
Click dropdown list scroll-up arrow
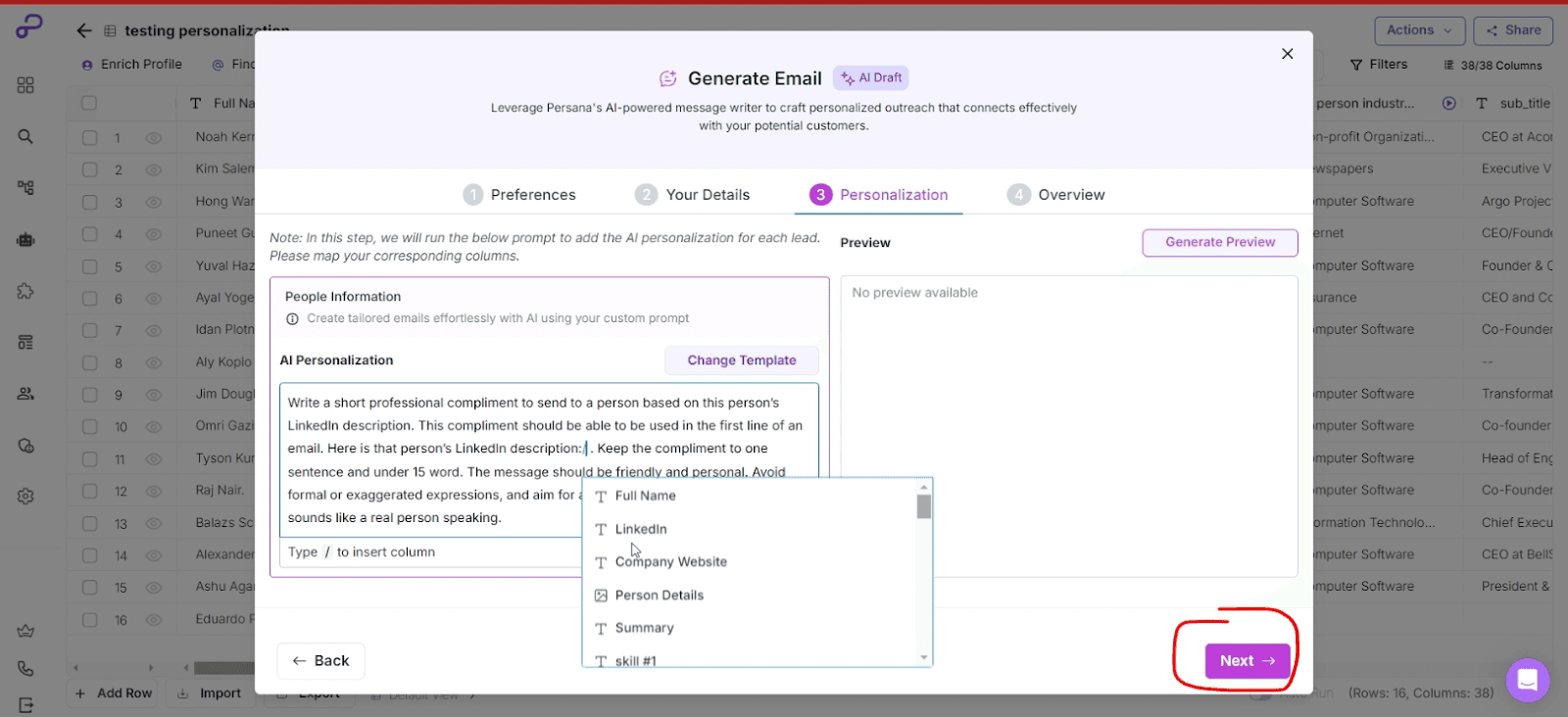coord(923,487)
